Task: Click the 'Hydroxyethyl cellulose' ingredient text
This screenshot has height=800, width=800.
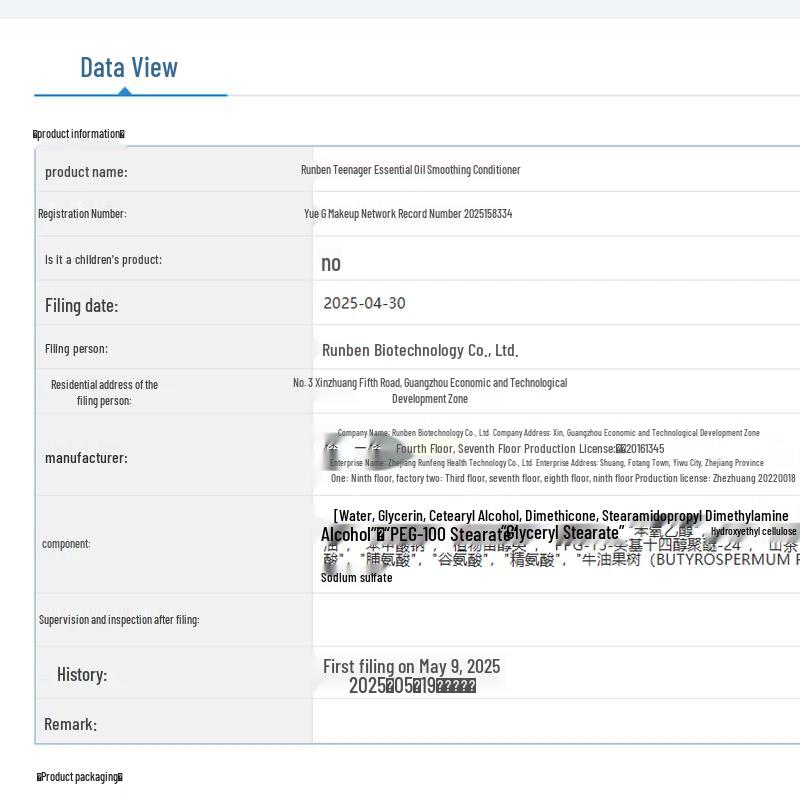Action: [x=754, y=531]
